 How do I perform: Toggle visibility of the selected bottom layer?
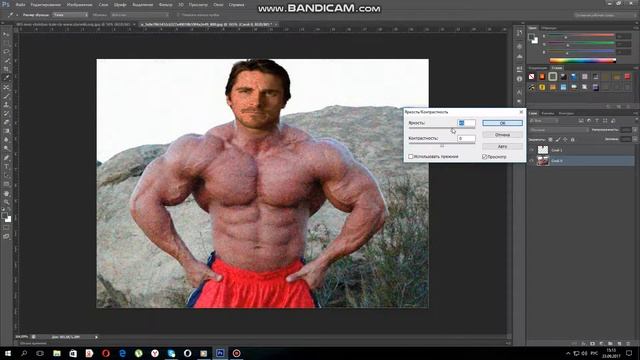click(x=532, y=161)
